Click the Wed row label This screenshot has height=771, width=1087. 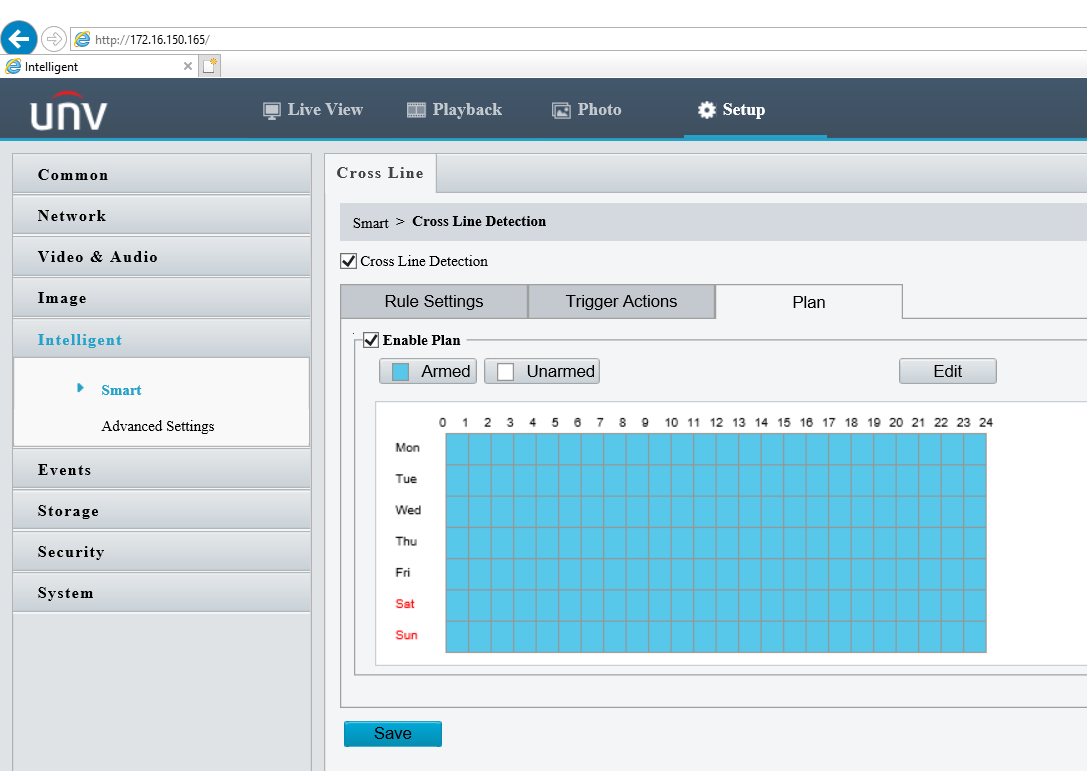408,510
